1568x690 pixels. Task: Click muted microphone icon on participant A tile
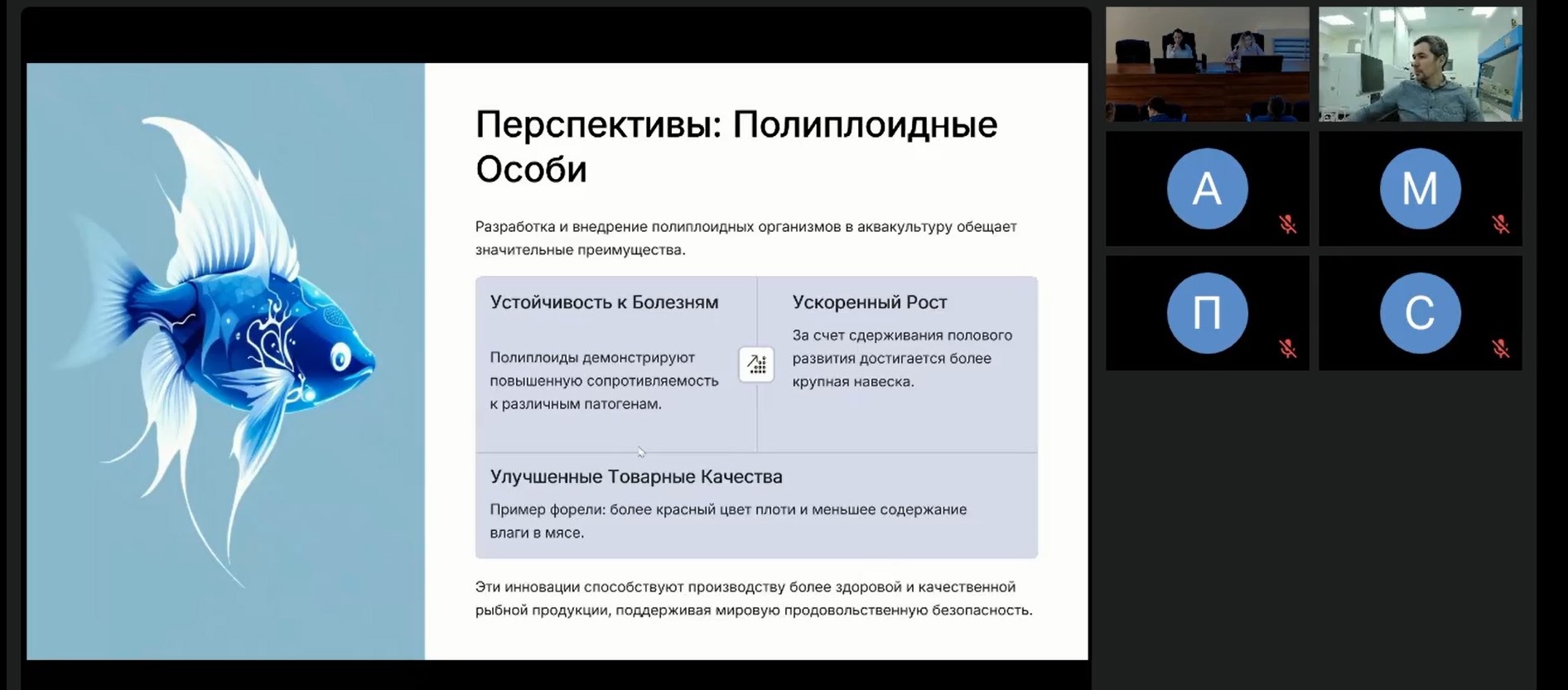(x=1287, y=224)
